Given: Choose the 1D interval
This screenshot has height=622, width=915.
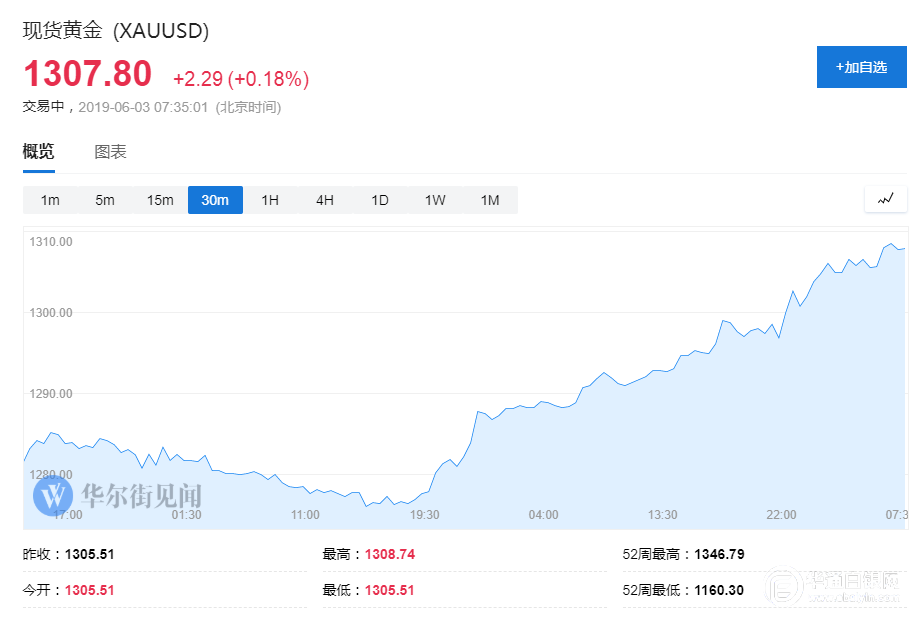Looking at the screenshot, I should point(380,200).
